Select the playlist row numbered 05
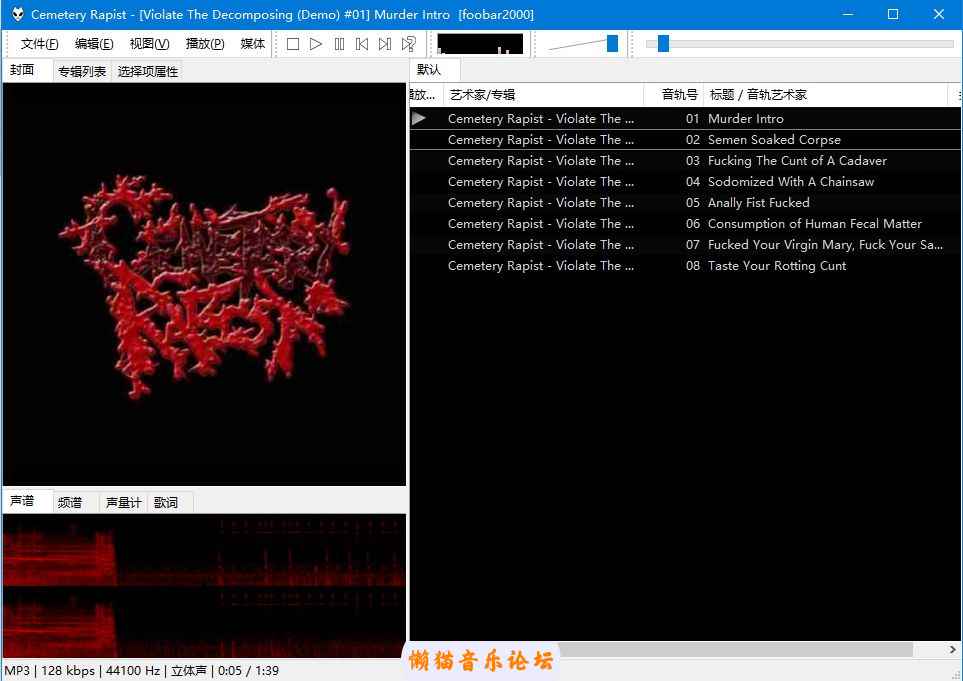This screenshot has height=681, width=963. coord(685,203)
